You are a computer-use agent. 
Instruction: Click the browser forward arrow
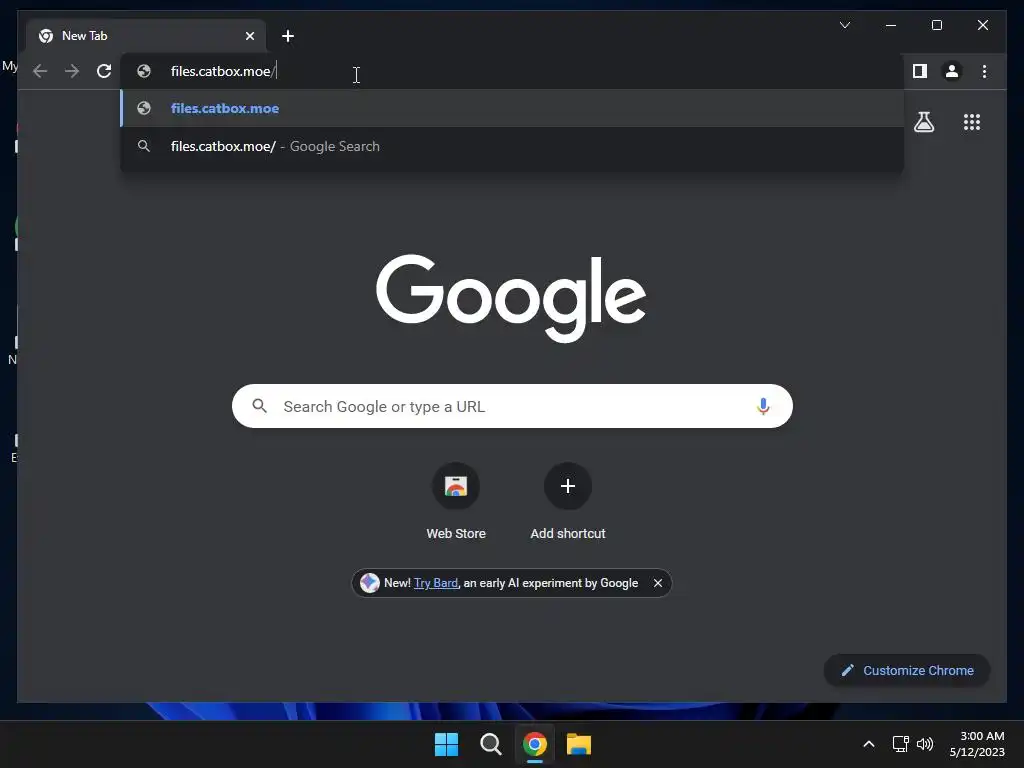(x=72, y=71)
